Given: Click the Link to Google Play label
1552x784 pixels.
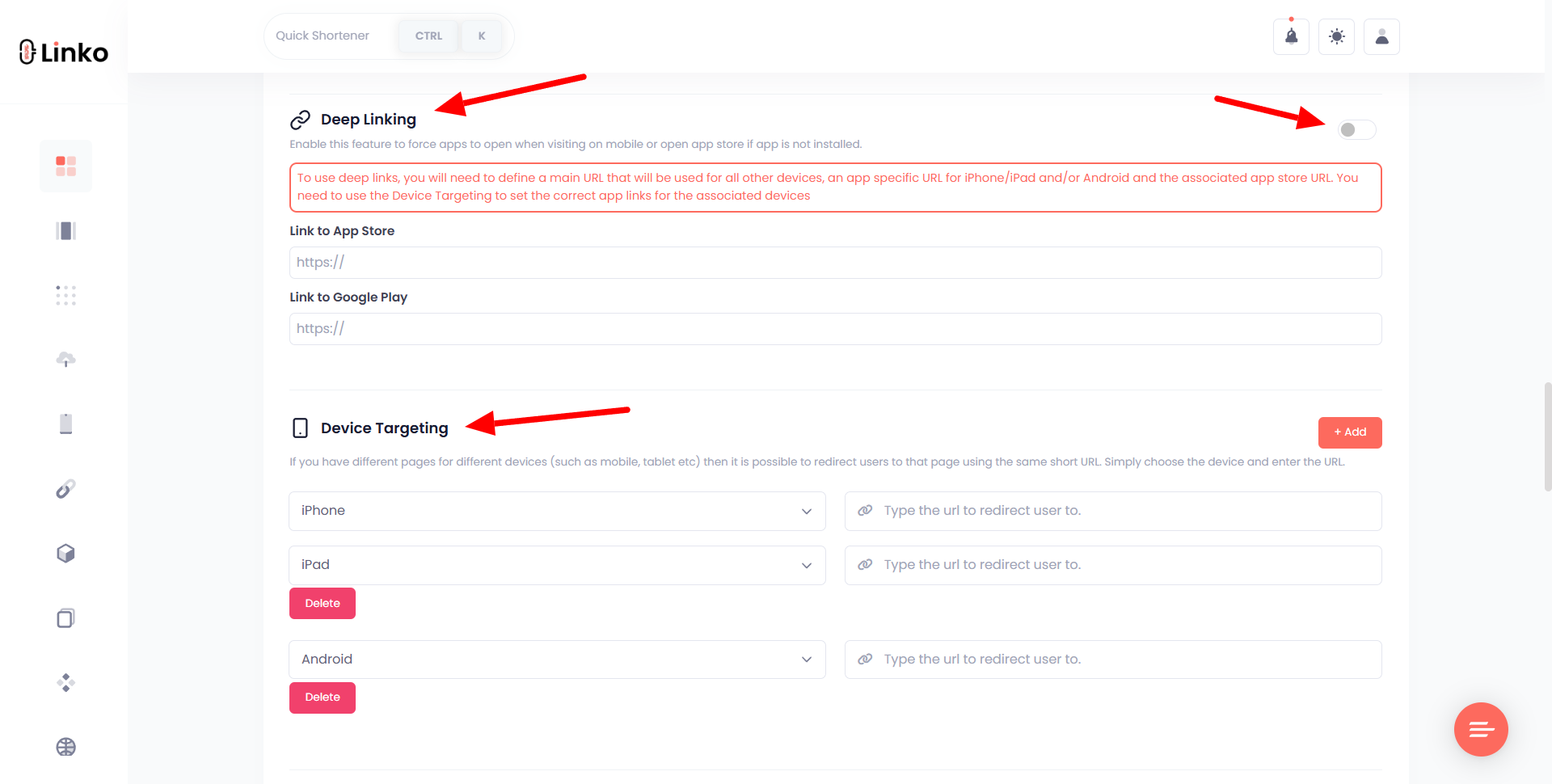Looking at the screenshot, I should point(348,297).
